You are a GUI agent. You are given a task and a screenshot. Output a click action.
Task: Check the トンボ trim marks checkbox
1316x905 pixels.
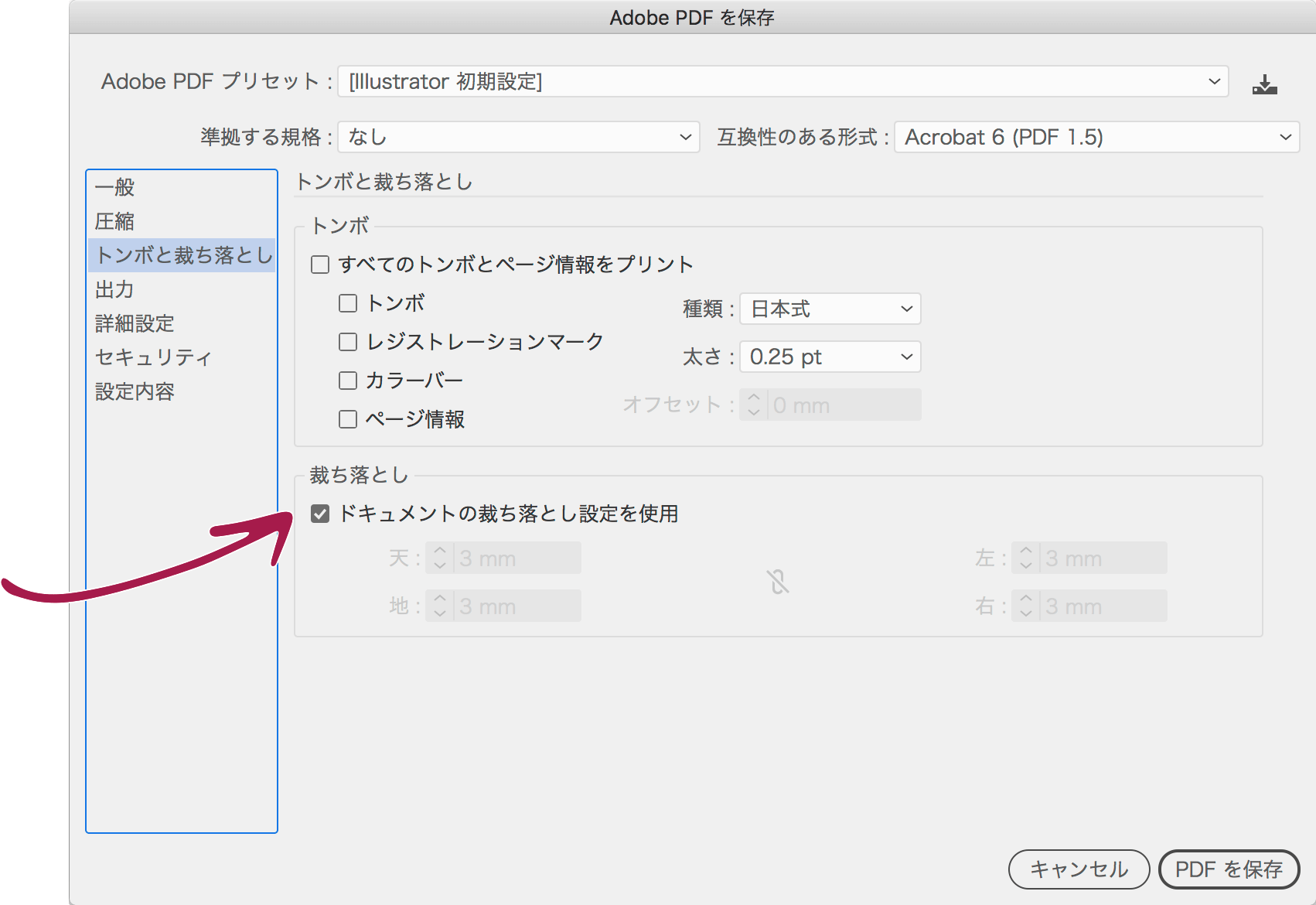pyautogui.click(x=348, y=303)
